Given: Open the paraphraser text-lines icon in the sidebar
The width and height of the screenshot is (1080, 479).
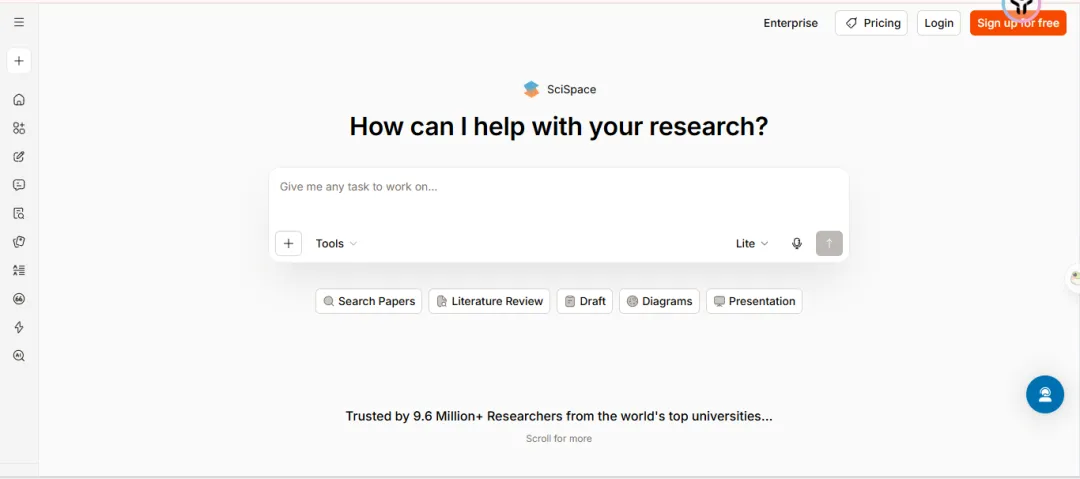Looking at the screenshot, I should point(19,270).
